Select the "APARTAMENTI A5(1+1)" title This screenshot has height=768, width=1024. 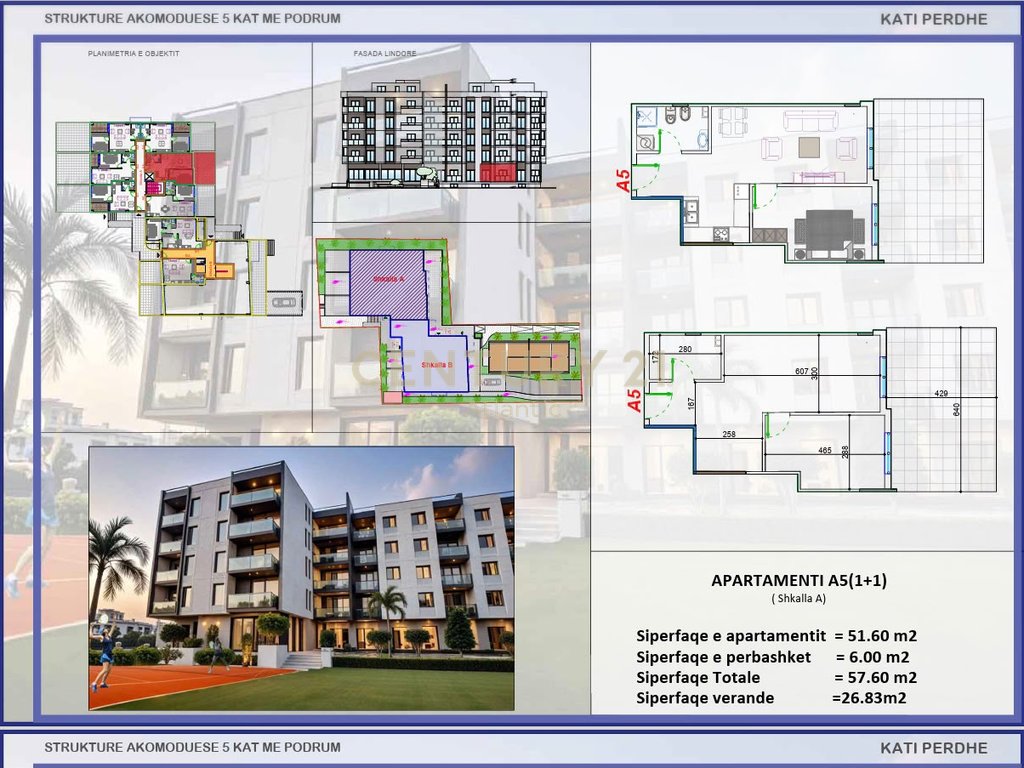799,580
